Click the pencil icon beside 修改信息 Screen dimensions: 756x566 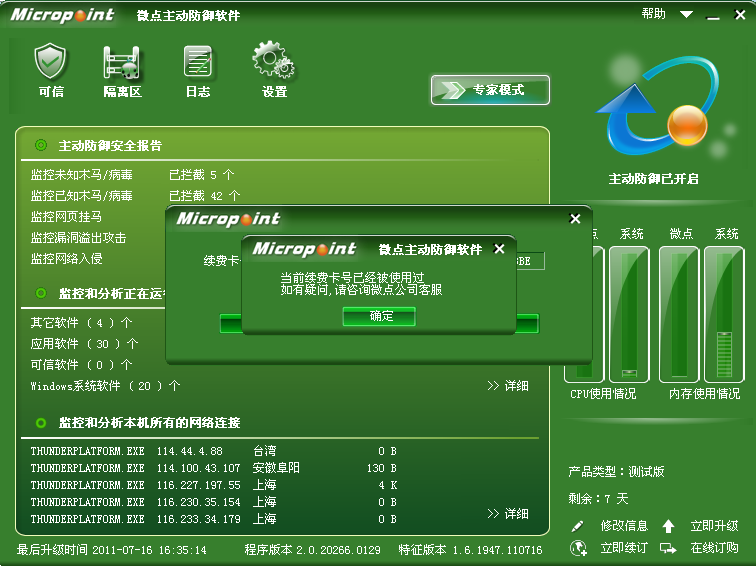[x=578, y=526]
